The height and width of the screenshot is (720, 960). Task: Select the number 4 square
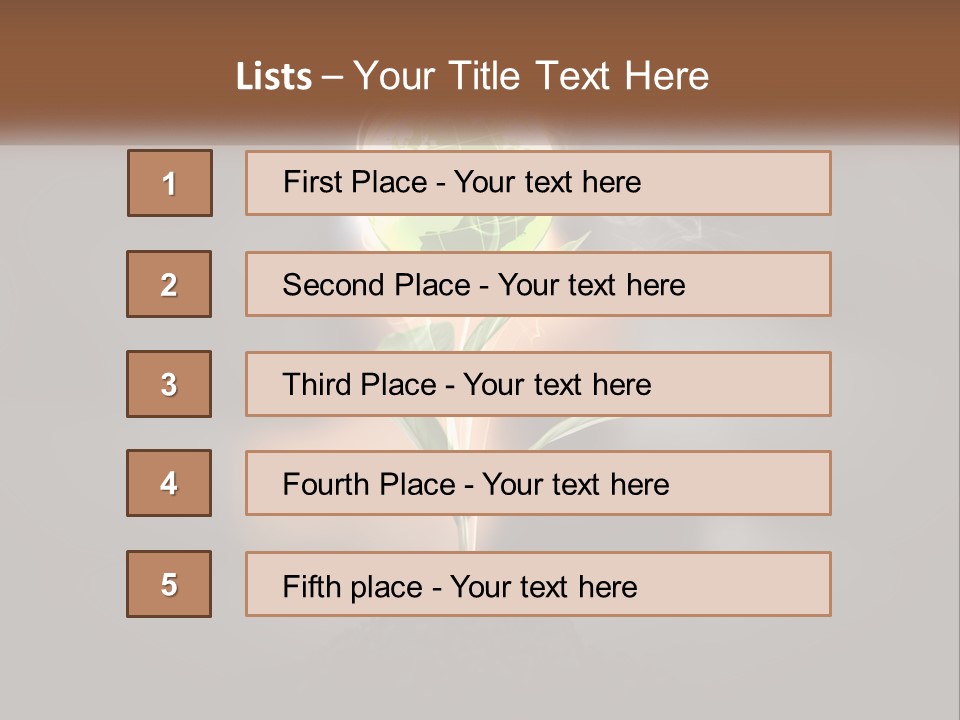169,483
